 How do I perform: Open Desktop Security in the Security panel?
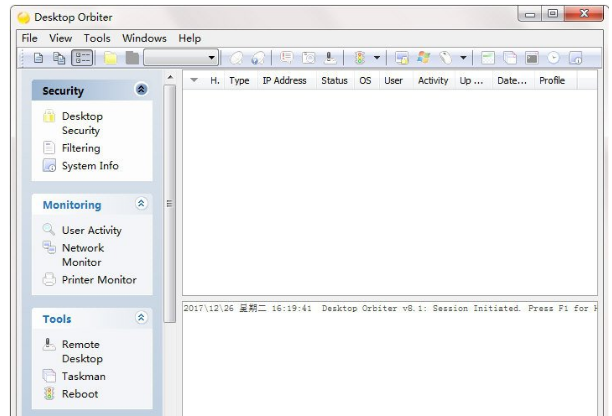(80, 123)
